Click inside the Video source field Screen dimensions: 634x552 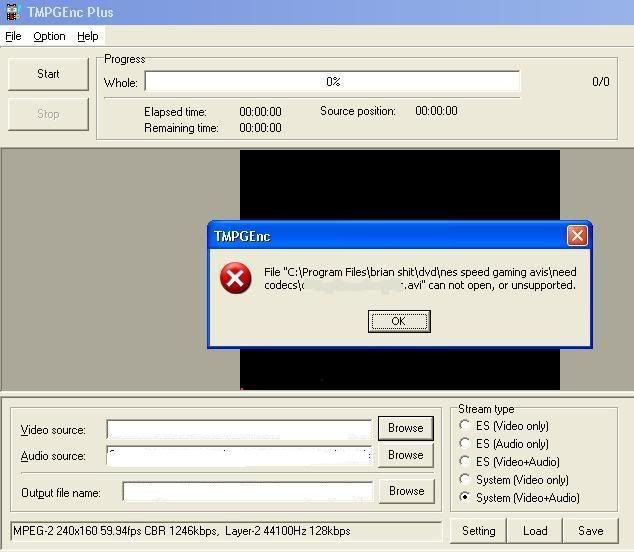point(239,429)
